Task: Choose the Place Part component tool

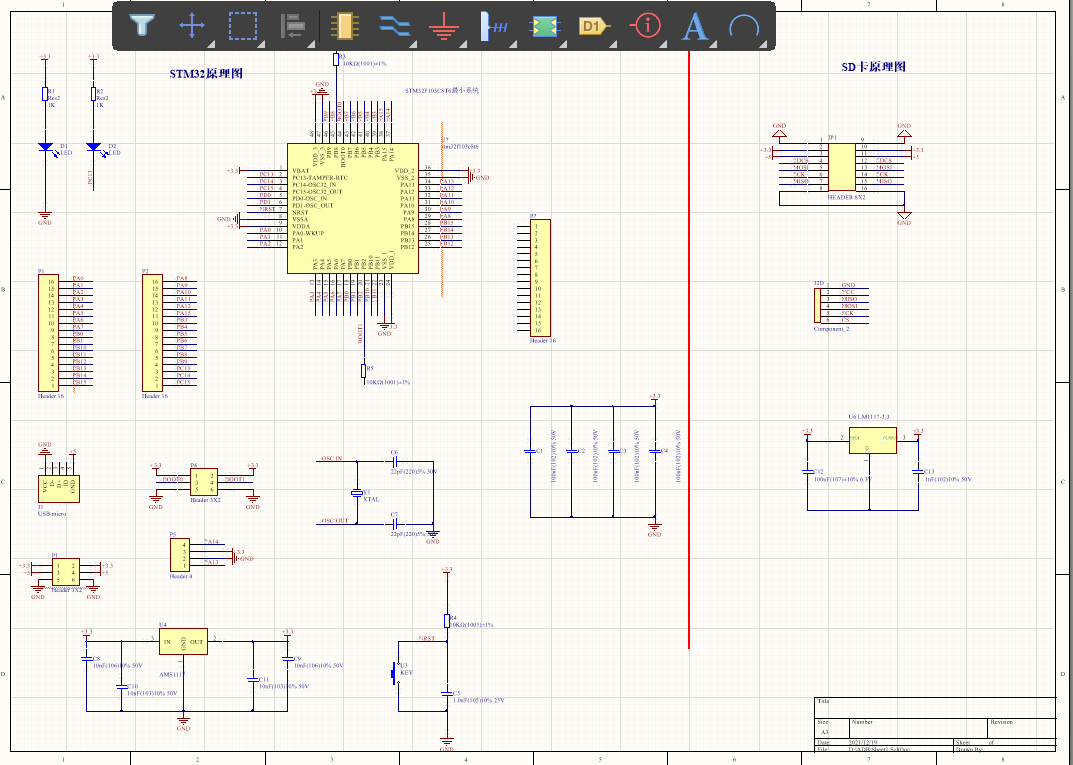Action: coord(344,27)
